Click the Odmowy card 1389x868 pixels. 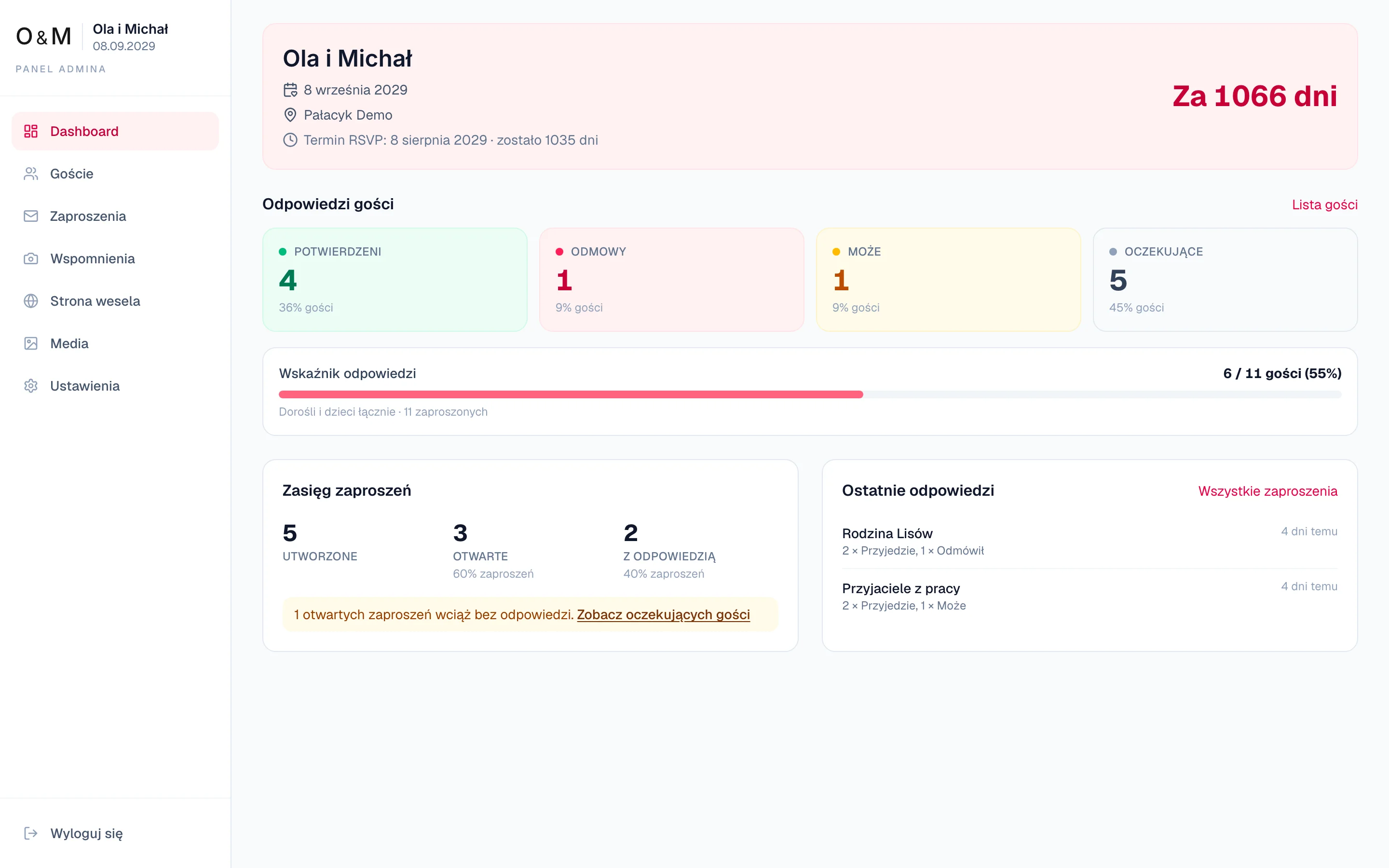click(671, 280)
